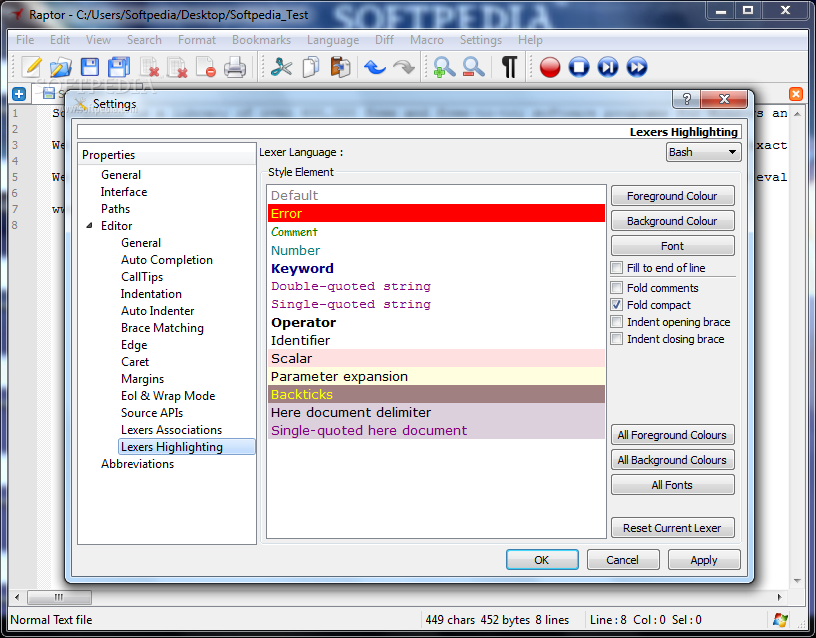Image resolution: width=816 pixels, height=638 pixels.
Task: Click the All Background Colours button
Action: [x=672, y=460]
